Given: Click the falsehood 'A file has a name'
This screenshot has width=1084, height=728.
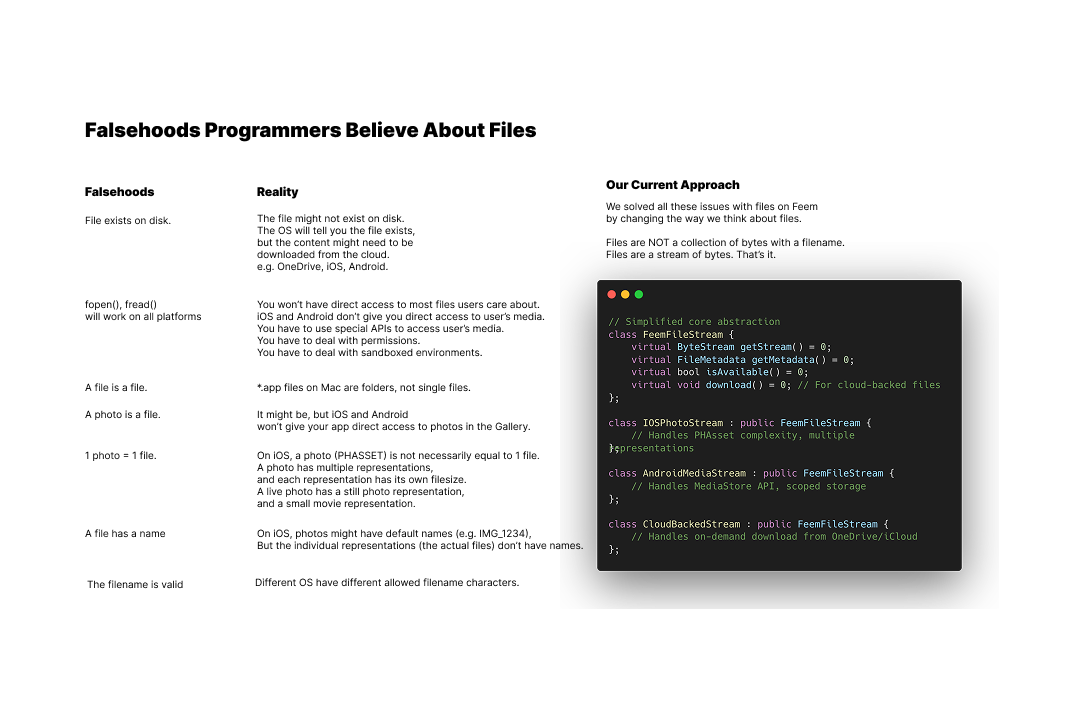Looking at the screenshot, I should 125,534.
